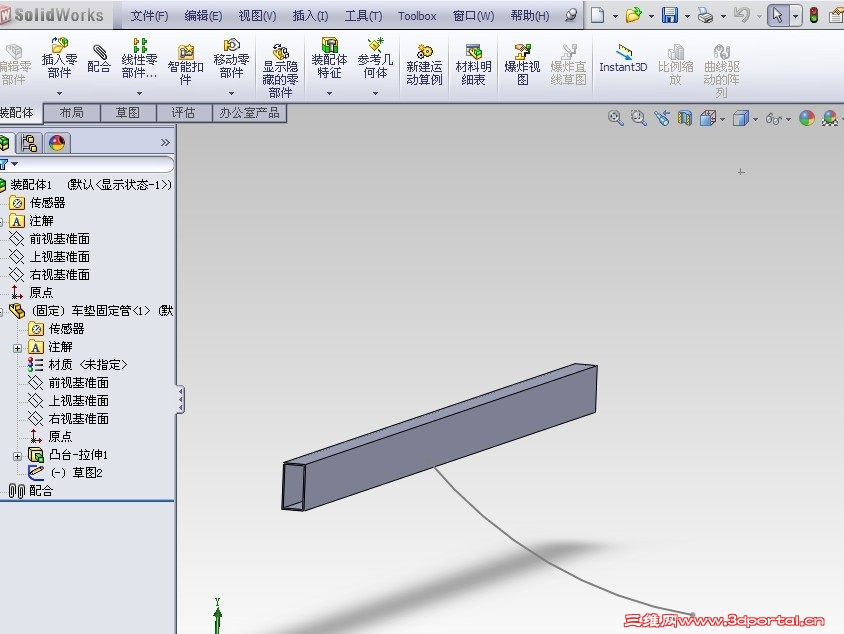Click the Save floppy disk icon

[x=670, y=15]
